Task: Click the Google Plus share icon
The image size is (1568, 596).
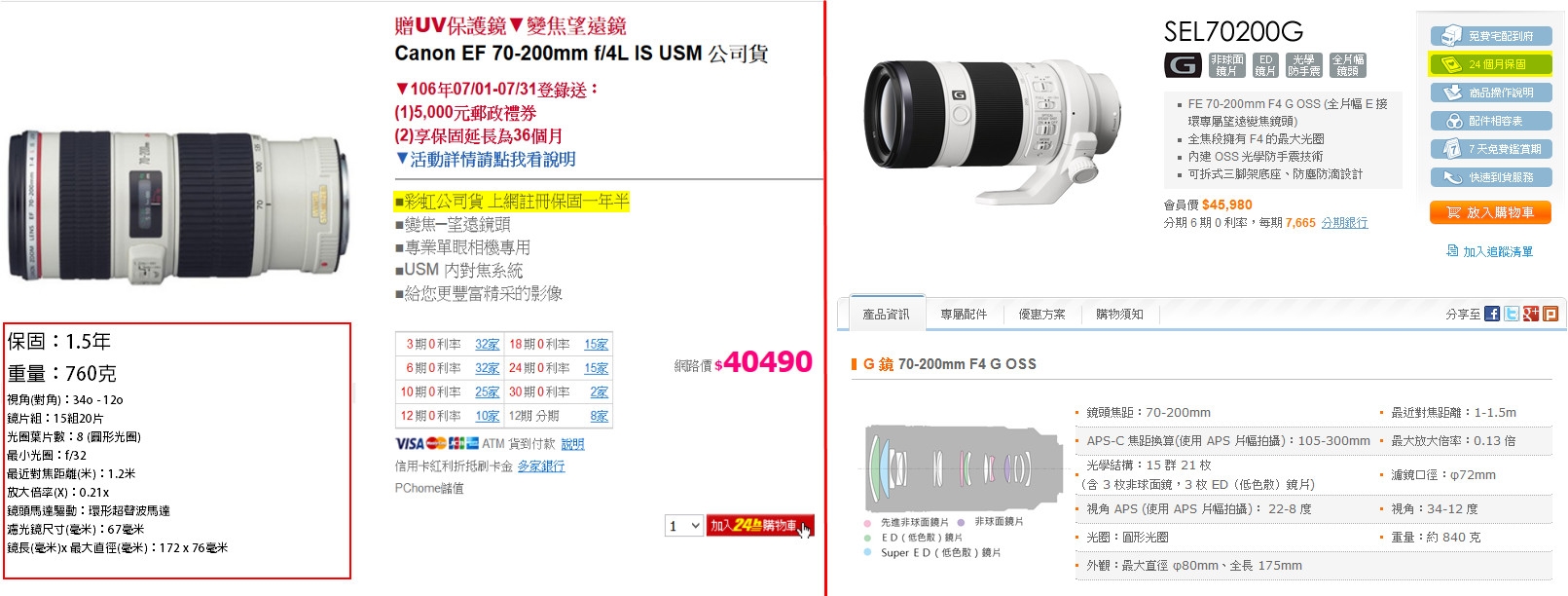Action: click(x=1531, y=314)
